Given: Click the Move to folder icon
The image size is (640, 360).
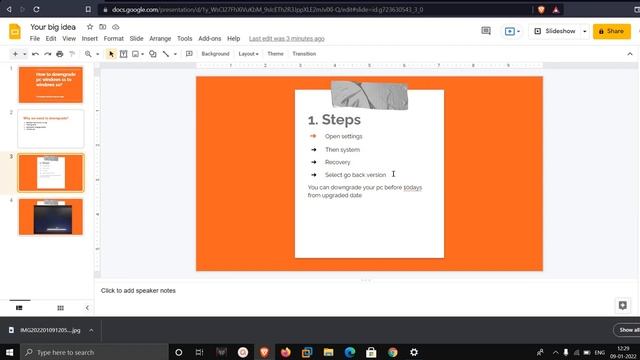Looking at the screenshot, I should pos(102,27).
